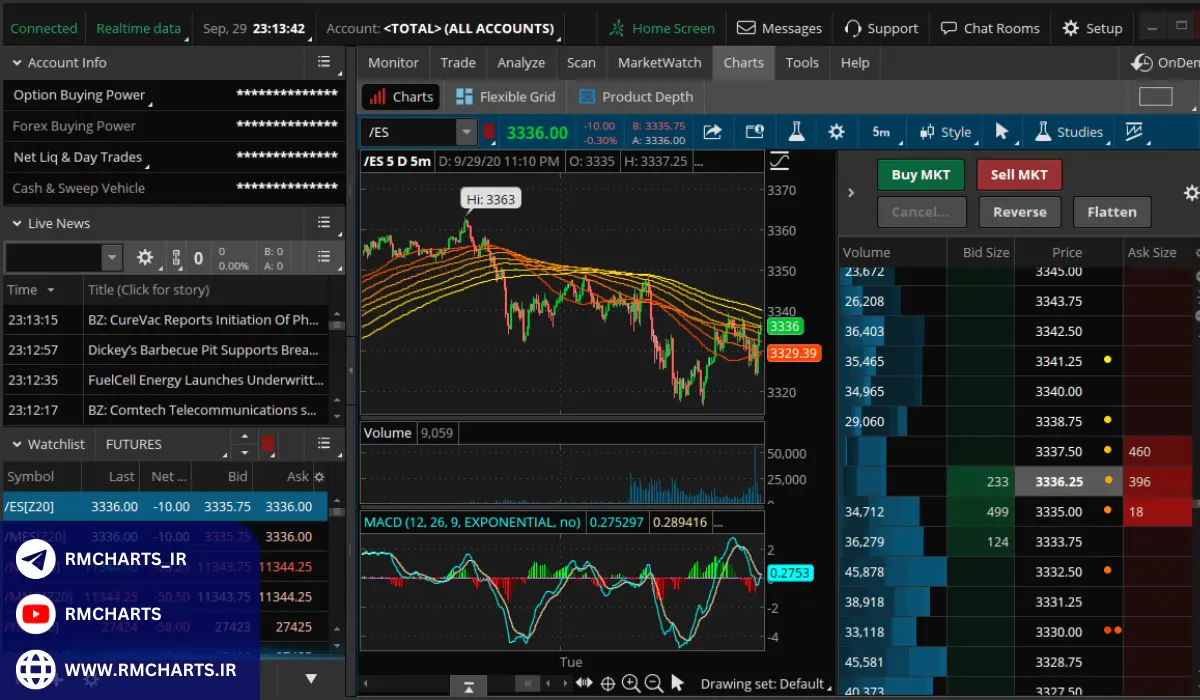Viewport: 1200px width, 700px height.
Task: Open the 5m timeframe dropdown
Action: [880, 131]
